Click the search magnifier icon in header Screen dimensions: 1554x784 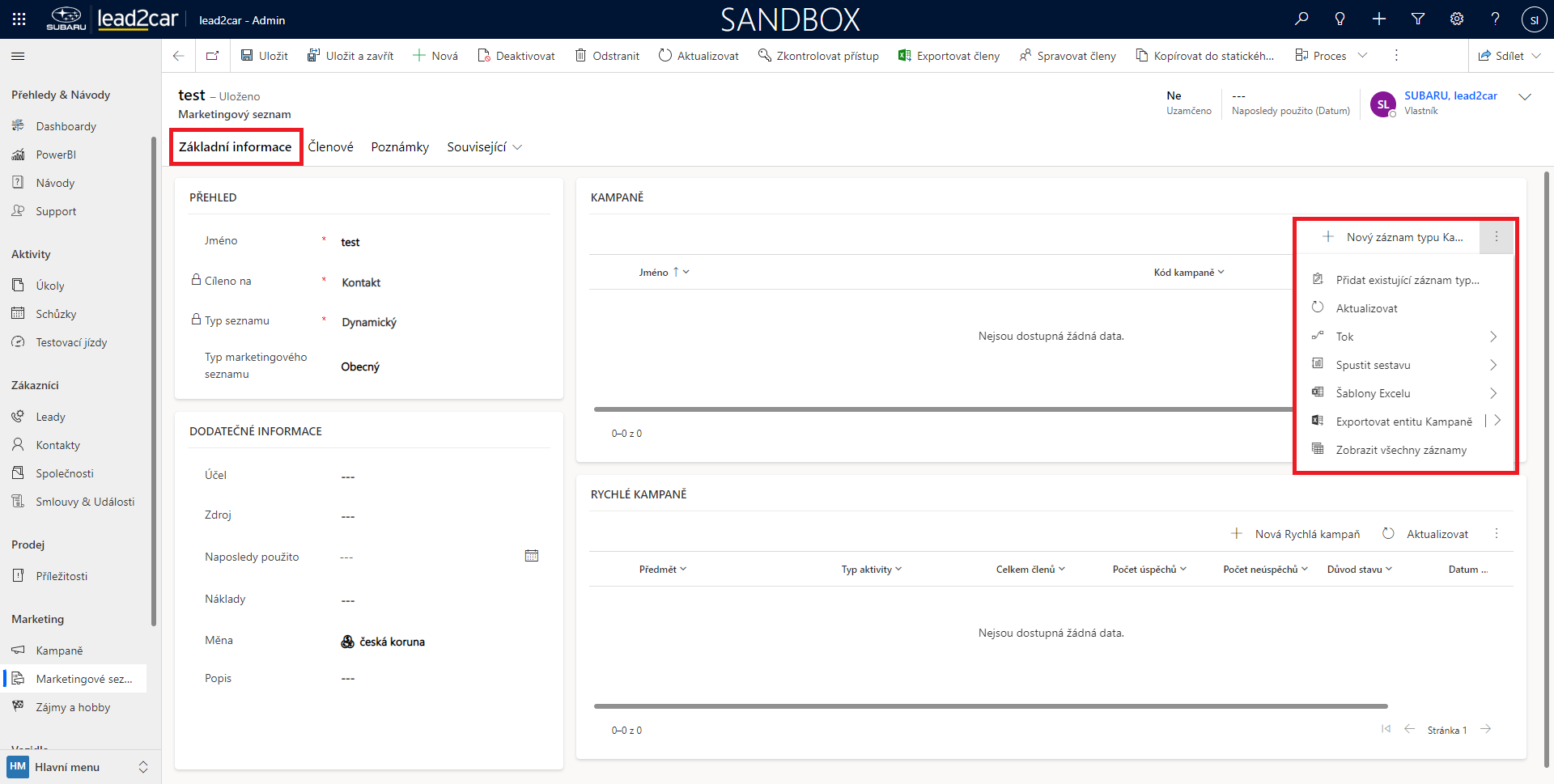pos(1301,19)
